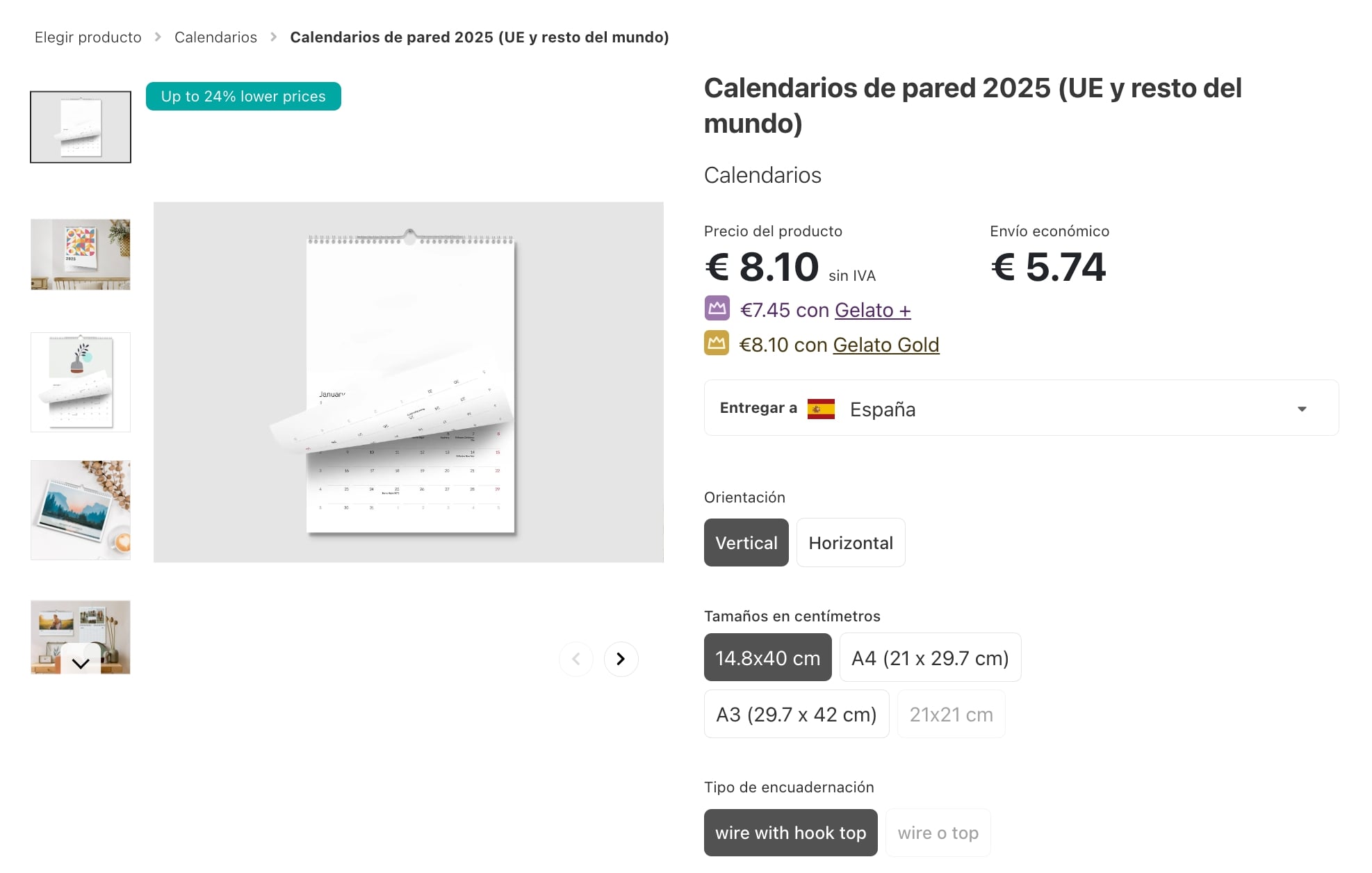Click the 'Up to 24% lower prices' badge
The width and height of the screenshot is (1372, 873).
coord(243,96)
